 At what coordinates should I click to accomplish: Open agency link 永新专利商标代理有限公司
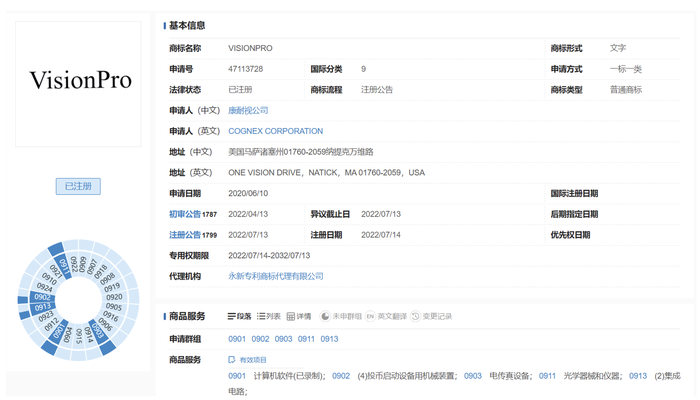click(275, 276)
